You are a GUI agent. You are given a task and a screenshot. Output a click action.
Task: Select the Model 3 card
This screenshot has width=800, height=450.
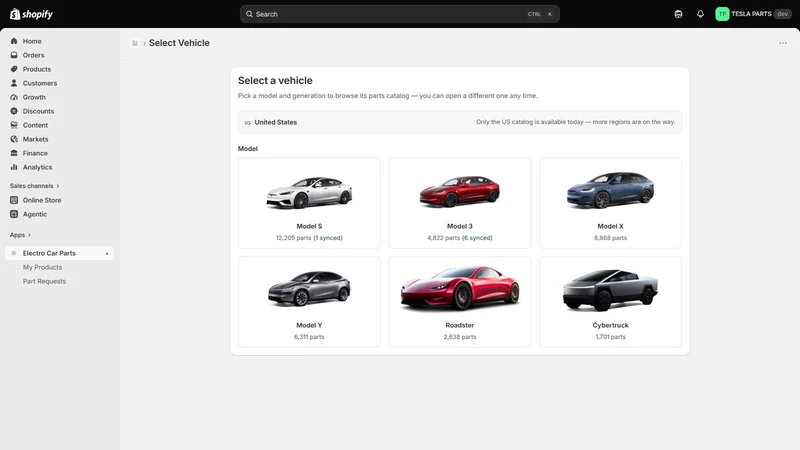click(x=460, y=203)
